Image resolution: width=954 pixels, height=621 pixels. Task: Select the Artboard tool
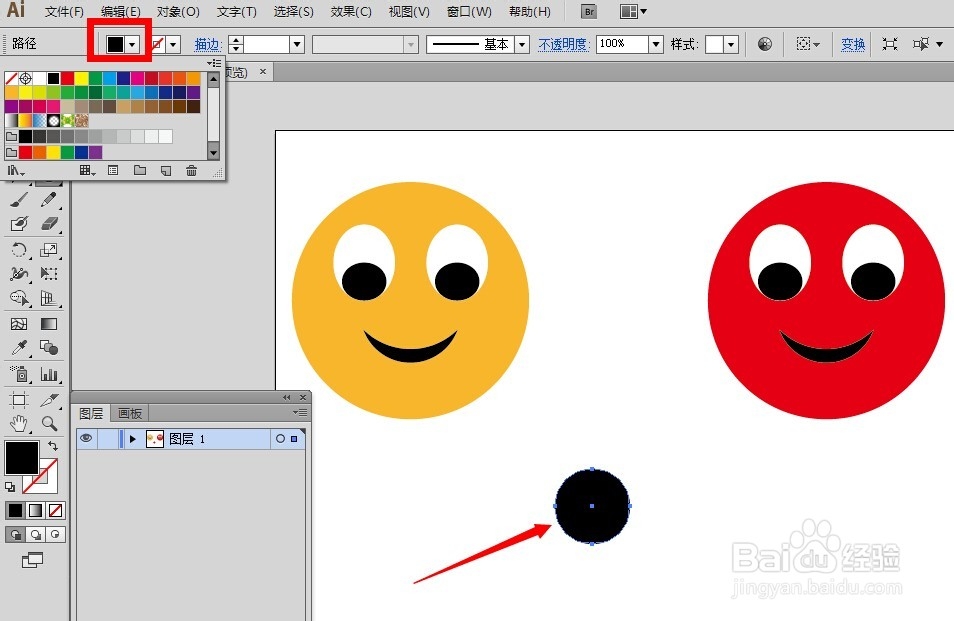point(19,400)
